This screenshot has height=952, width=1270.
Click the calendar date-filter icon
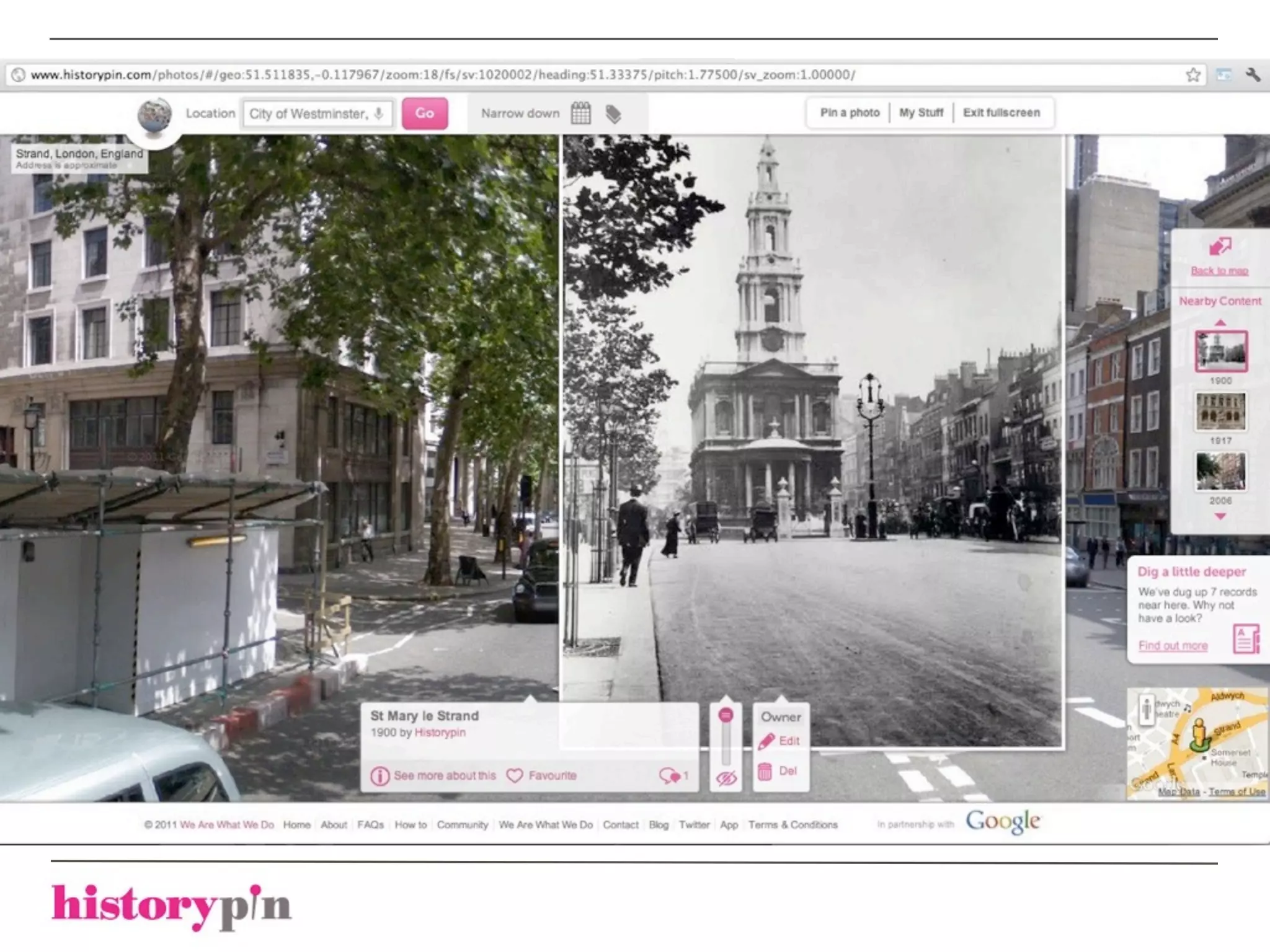click(580, 113)
